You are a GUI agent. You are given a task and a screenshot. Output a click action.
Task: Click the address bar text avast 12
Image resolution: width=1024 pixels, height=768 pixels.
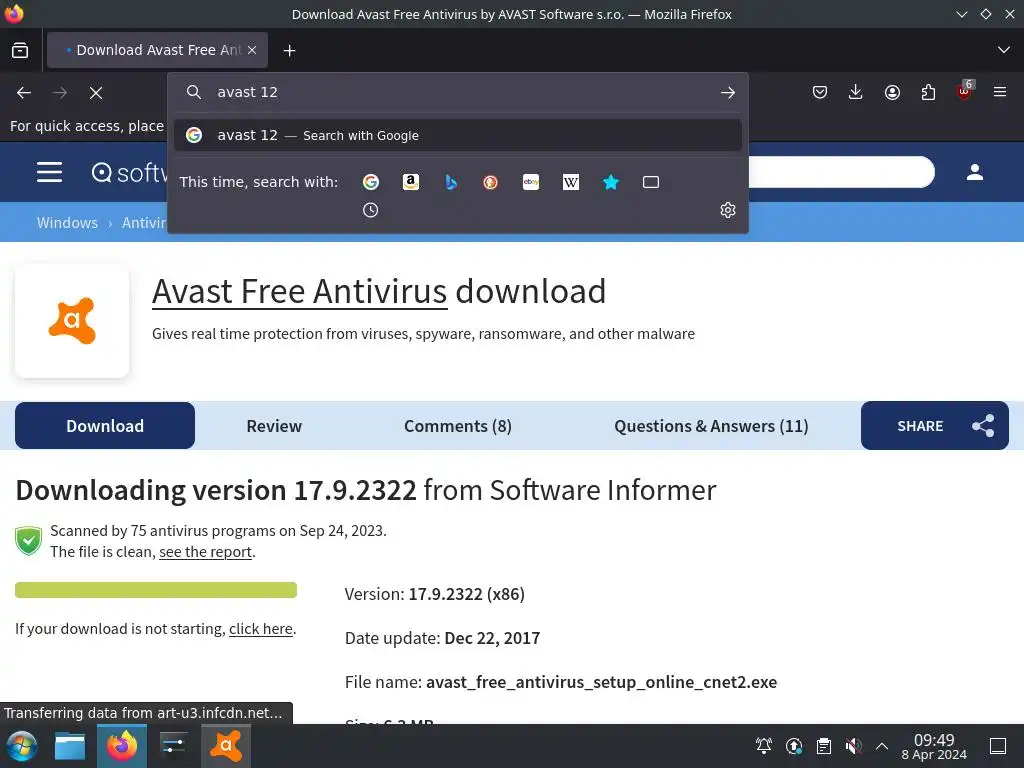coord(248,92)
